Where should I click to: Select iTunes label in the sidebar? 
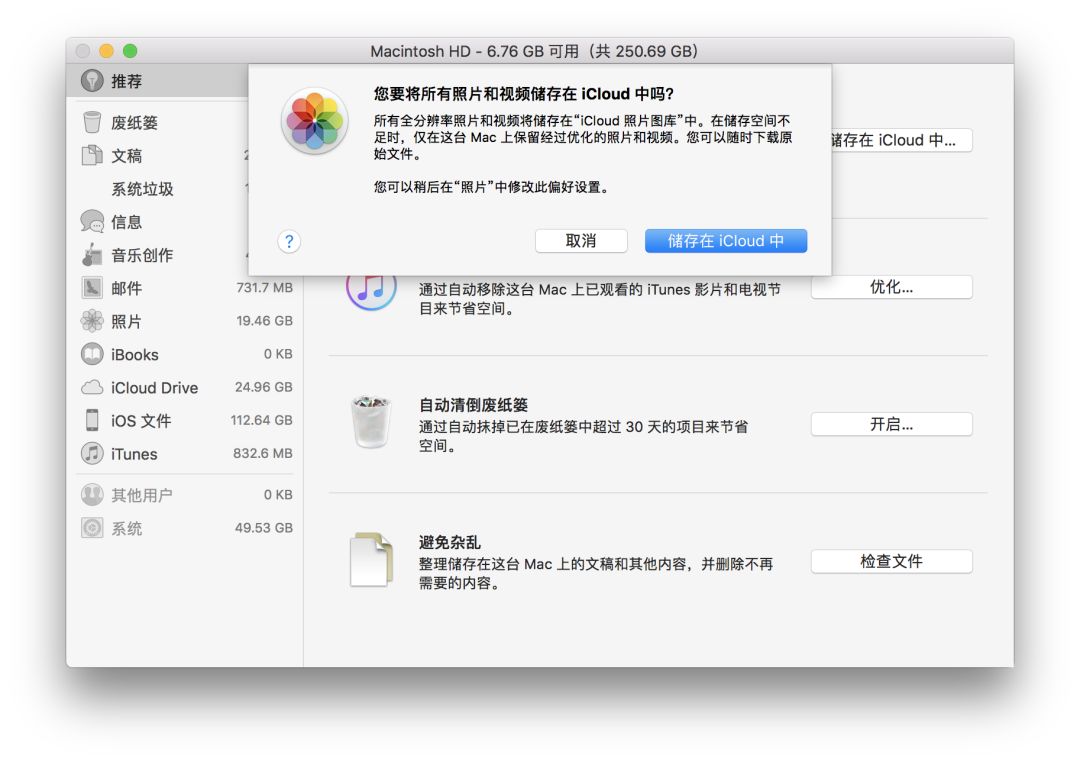click(x=134, y=454)
